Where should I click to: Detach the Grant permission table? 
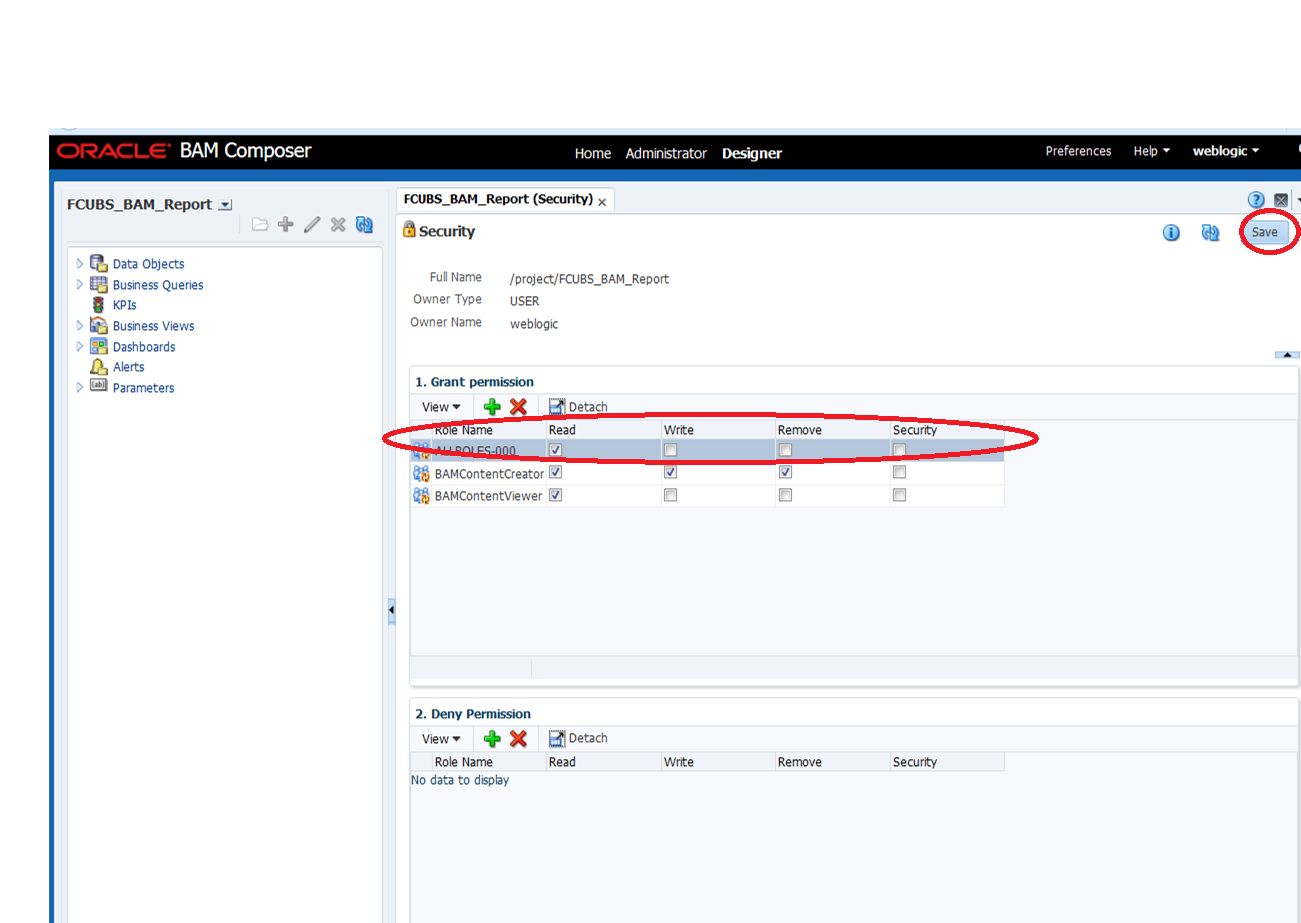[578, 407]
